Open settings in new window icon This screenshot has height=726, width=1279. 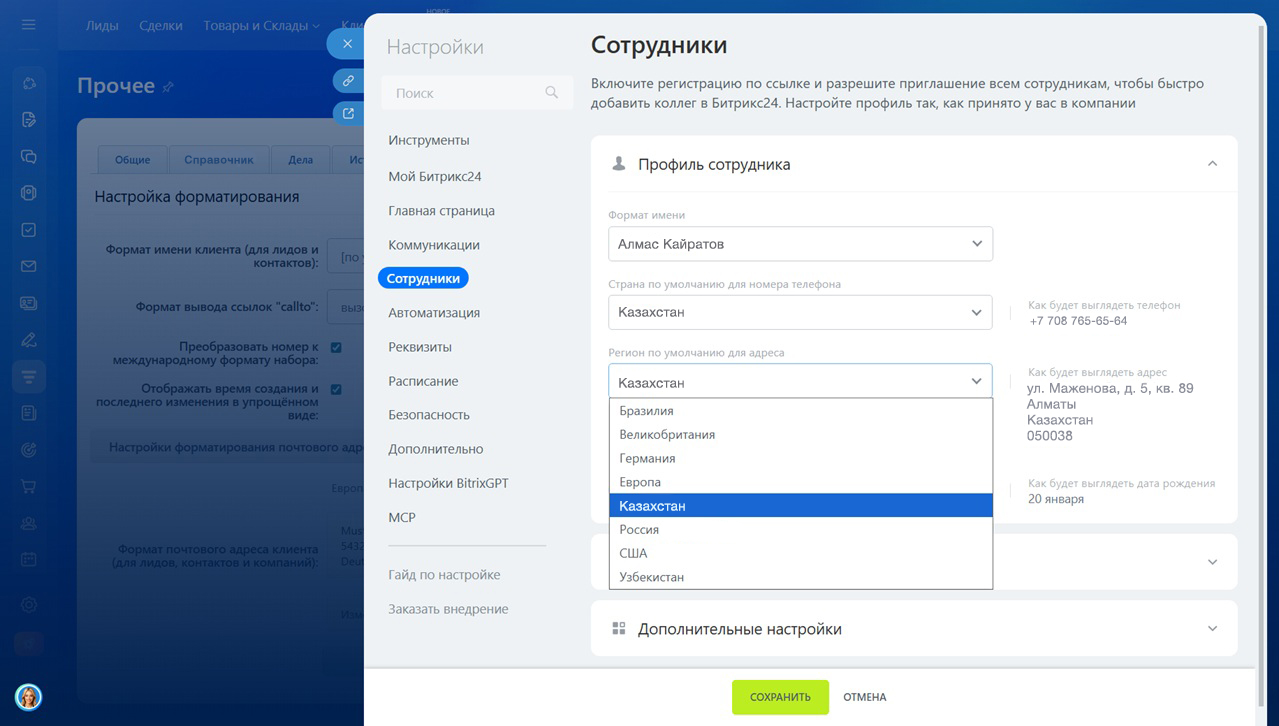pos(348,114)
